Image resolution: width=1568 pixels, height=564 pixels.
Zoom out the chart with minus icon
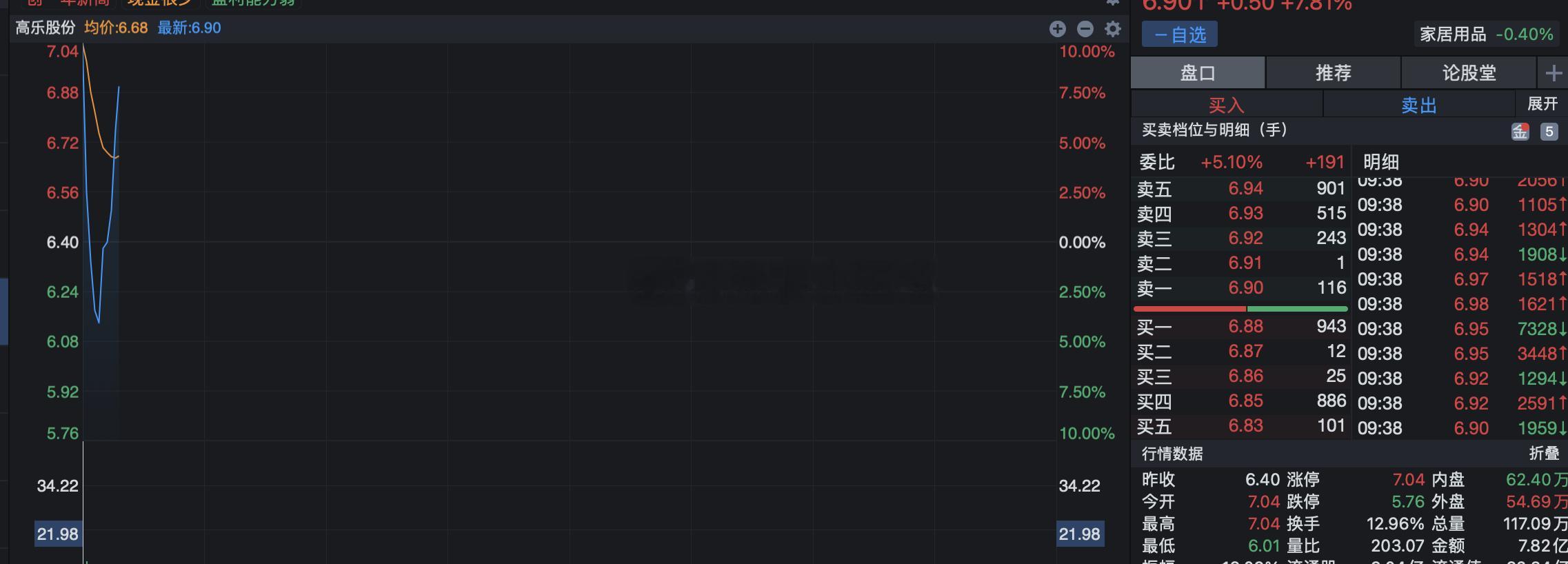click(x=1085, y=28)
